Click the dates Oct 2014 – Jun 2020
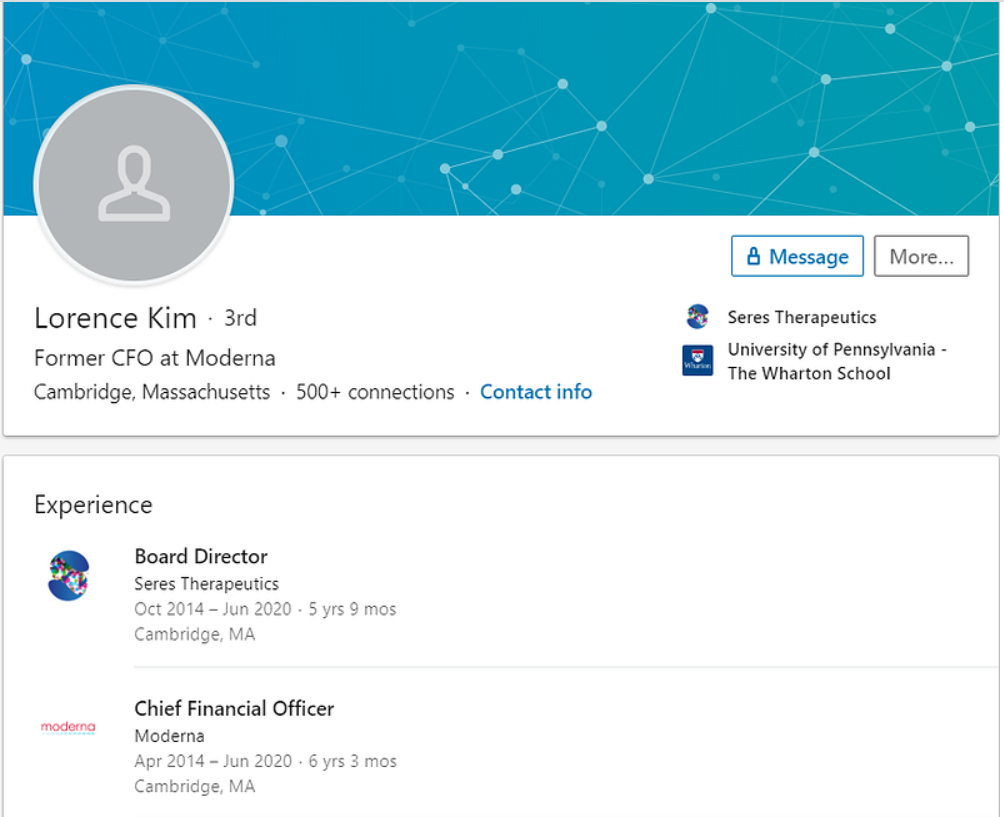Image resolution: width=1004 pixels, height=817 pixels. point(213,608)
